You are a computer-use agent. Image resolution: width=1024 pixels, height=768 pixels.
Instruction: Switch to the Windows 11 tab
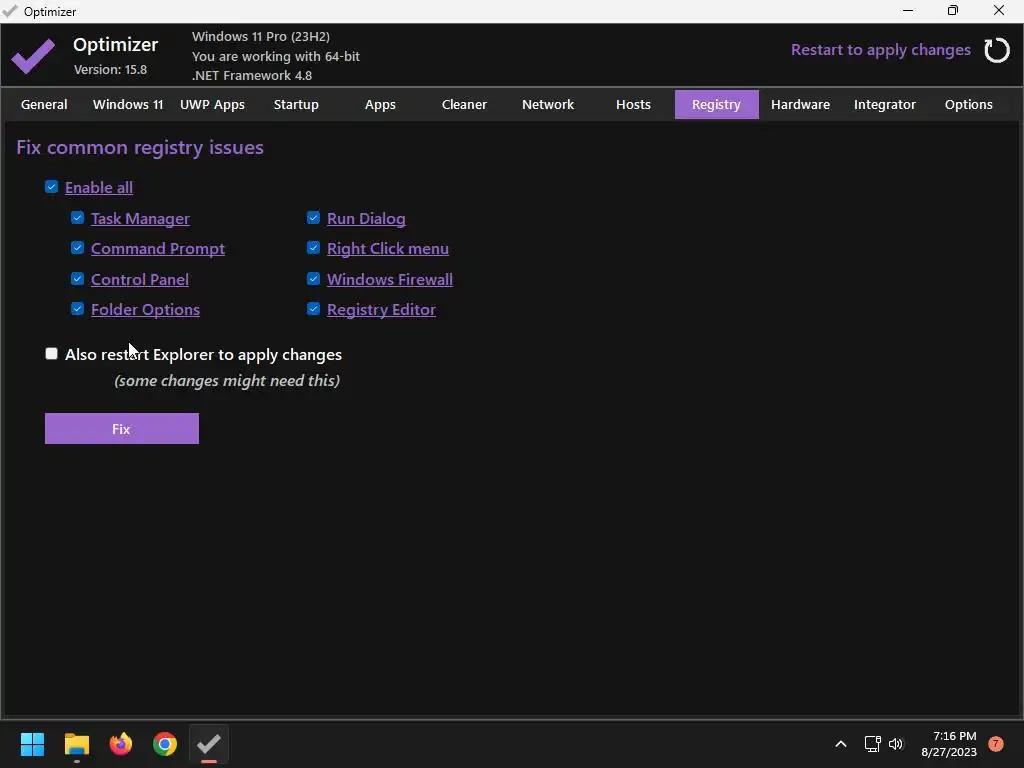click(x=128, y=104)
